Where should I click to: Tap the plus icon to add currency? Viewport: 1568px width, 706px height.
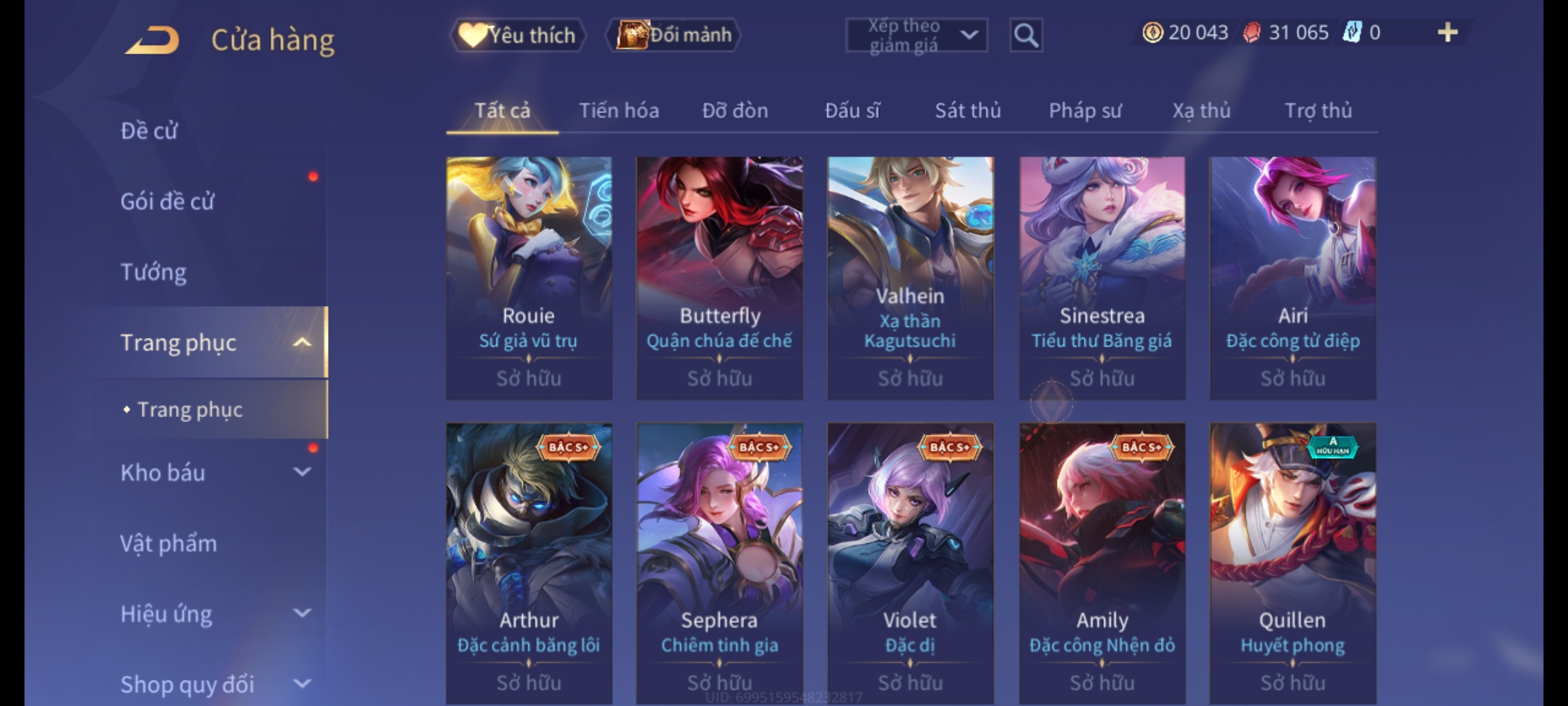point(1448,33)
